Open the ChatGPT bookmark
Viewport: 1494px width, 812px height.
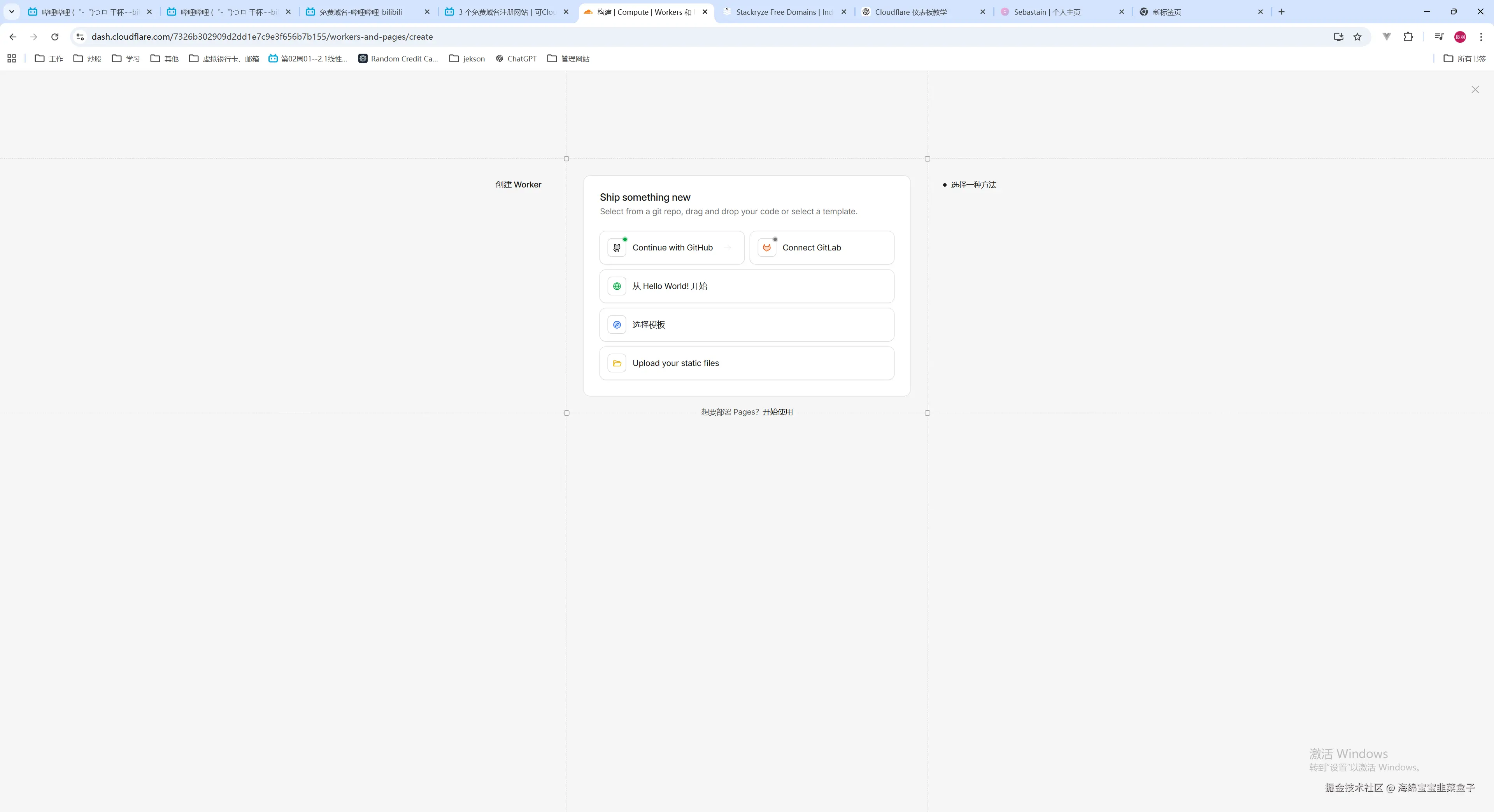pyautogui.click(x=516, y=59)
